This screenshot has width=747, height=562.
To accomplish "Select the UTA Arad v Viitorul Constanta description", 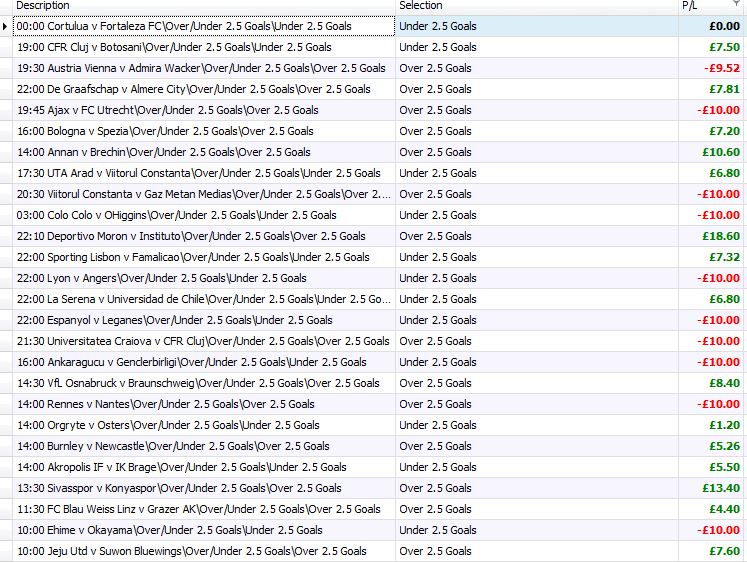I will pos(204,173).
